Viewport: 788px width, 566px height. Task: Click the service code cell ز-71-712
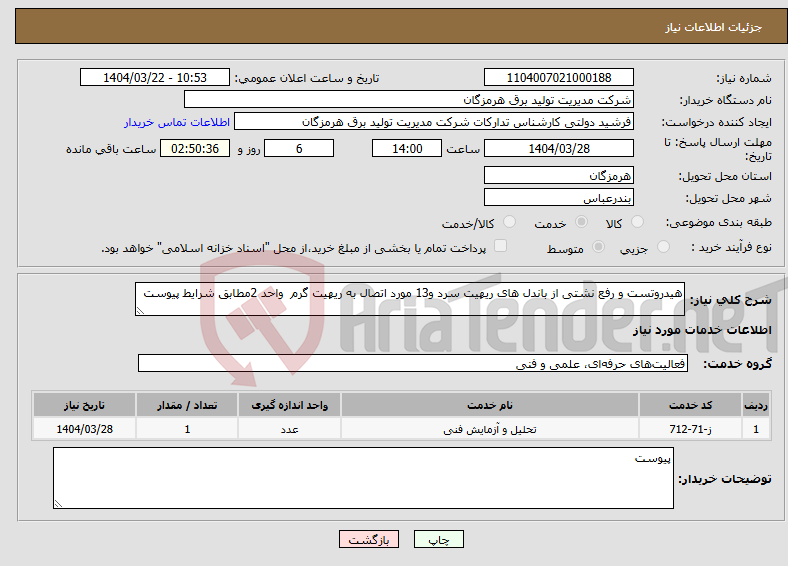pyautogui.click(x=691, y=429)
